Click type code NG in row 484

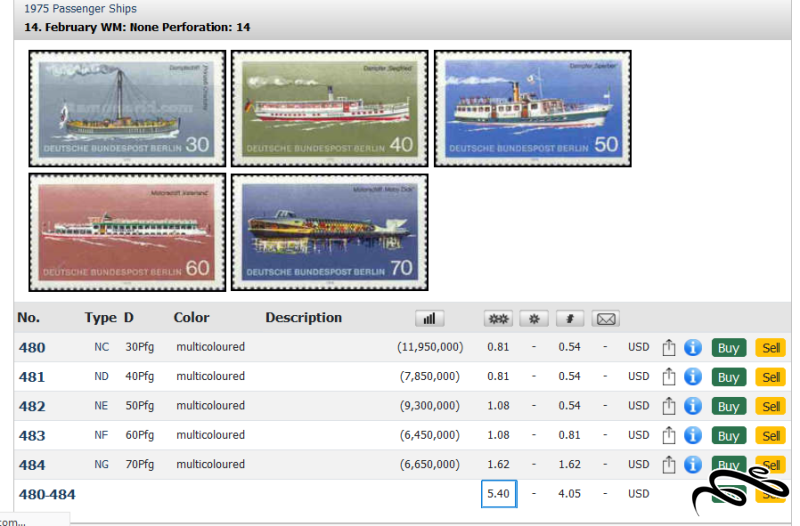(x=102, y=465)
